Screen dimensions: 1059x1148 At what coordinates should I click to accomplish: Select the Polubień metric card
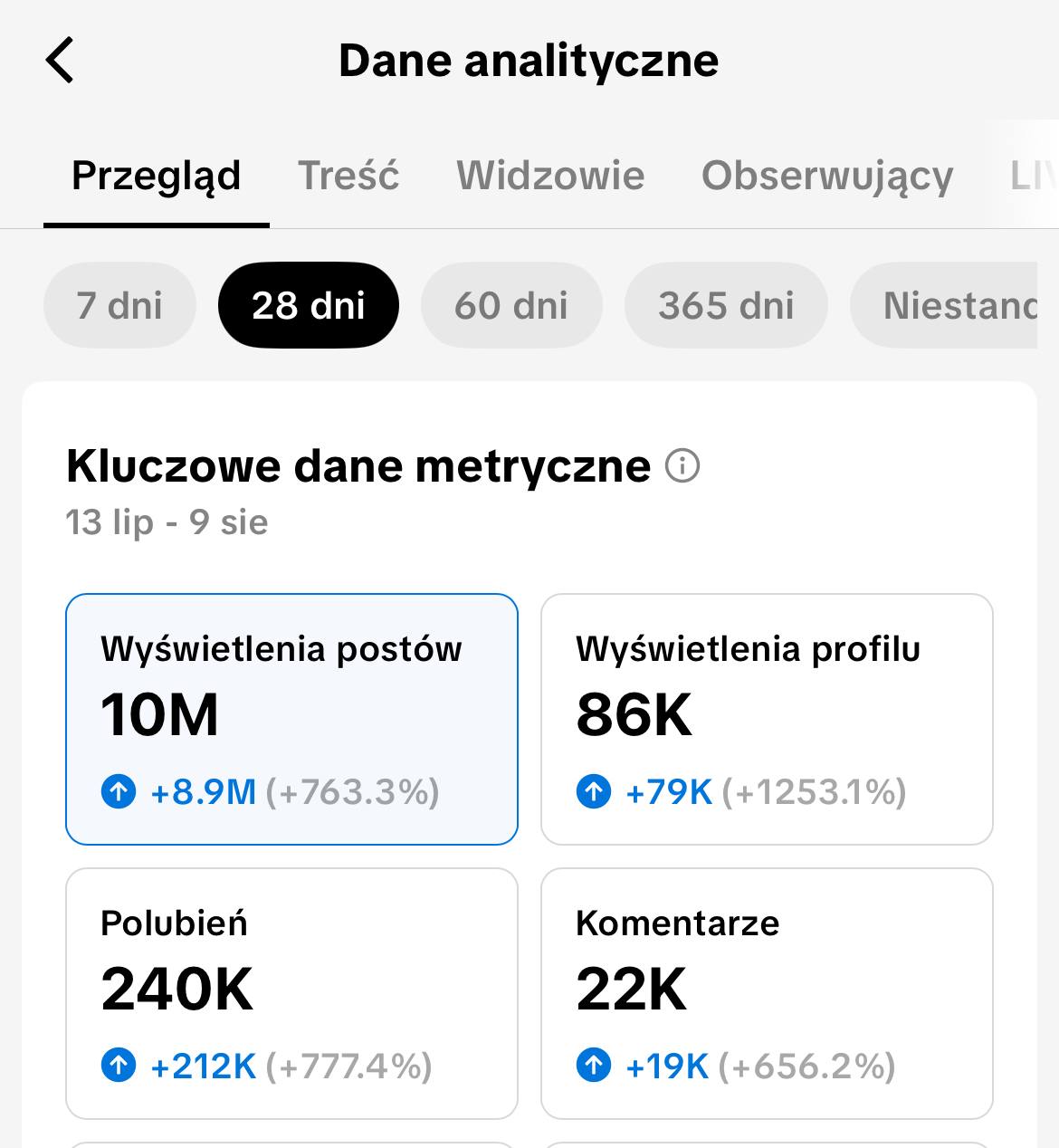[291, 993]
